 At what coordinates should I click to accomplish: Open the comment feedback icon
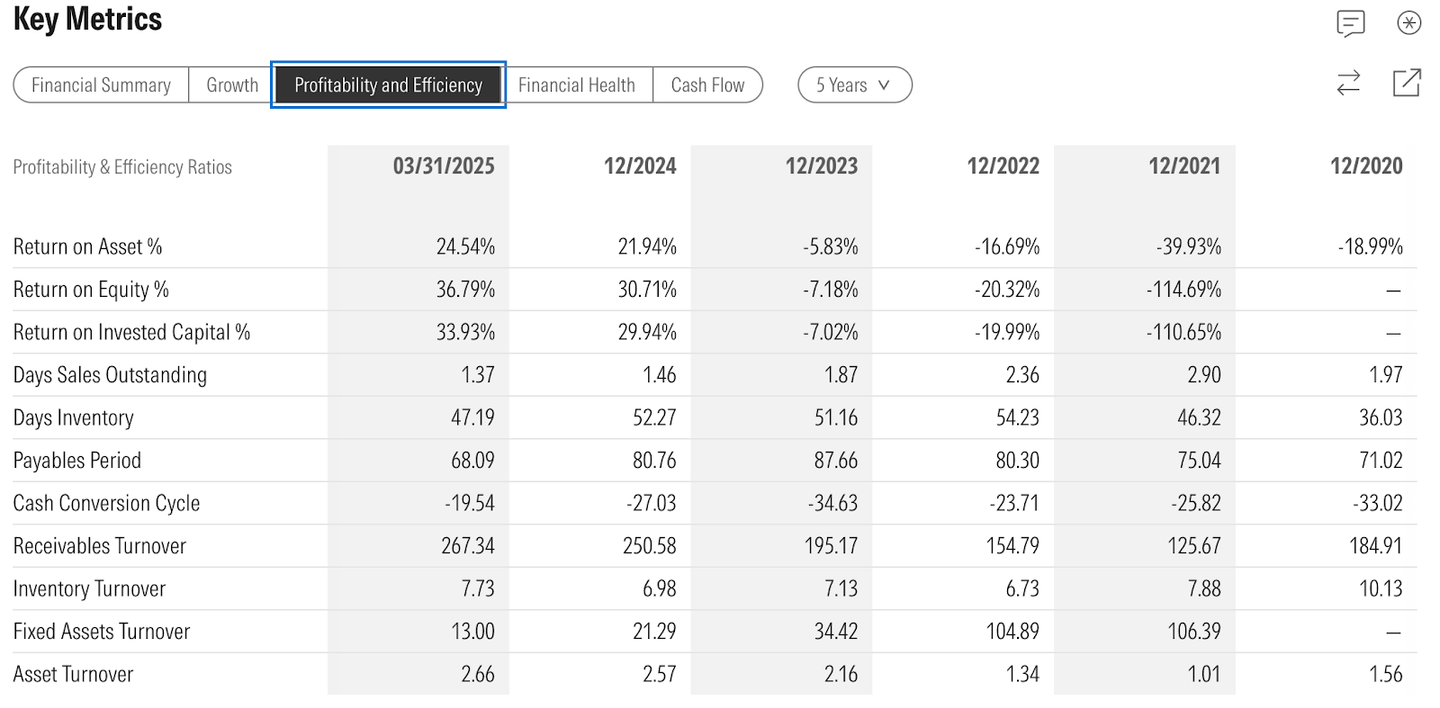click(1350, 23)
